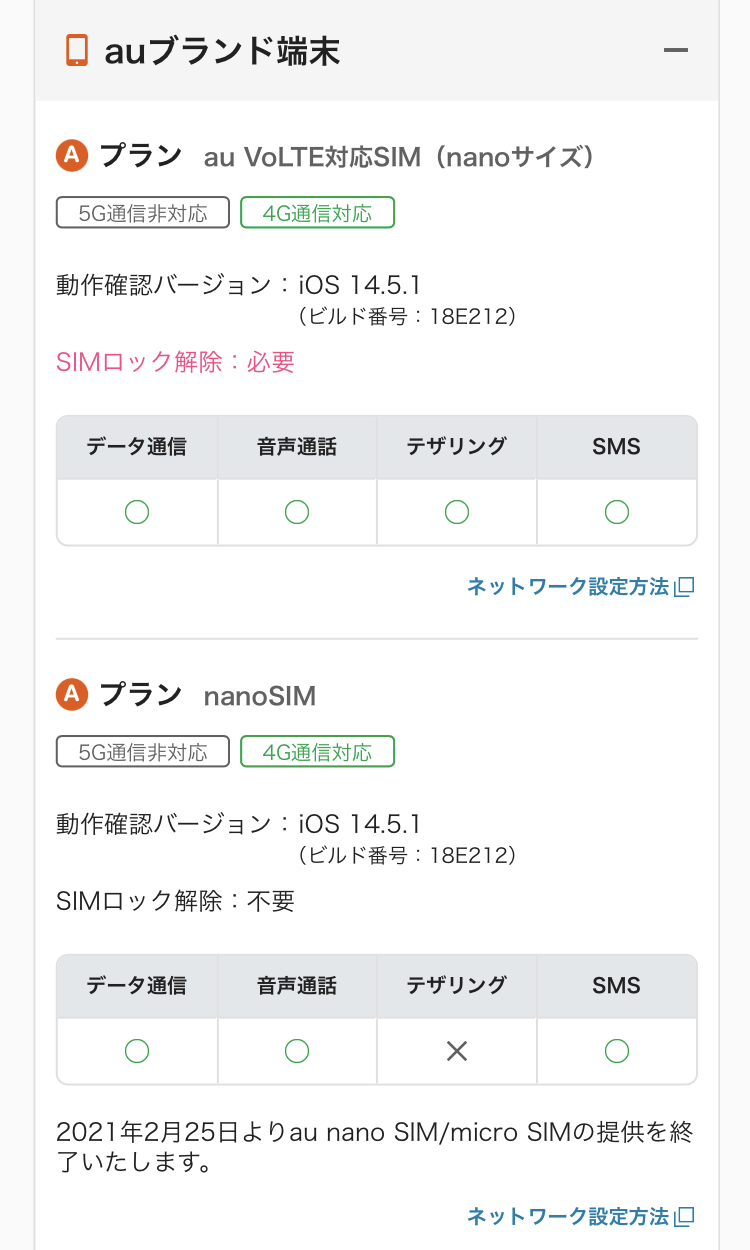Open the second ネットワーク設定方法 link at the bottom
Viewport: 750px width, 1250px height.
567,1216
